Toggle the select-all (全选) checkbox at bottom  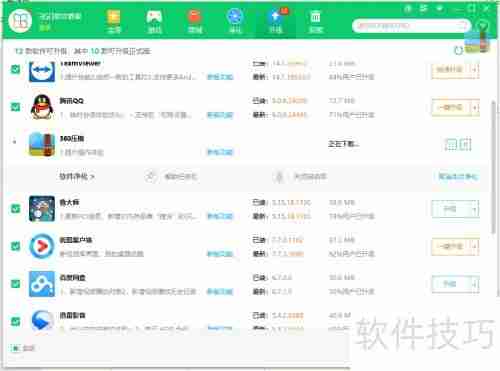[15, 348]
